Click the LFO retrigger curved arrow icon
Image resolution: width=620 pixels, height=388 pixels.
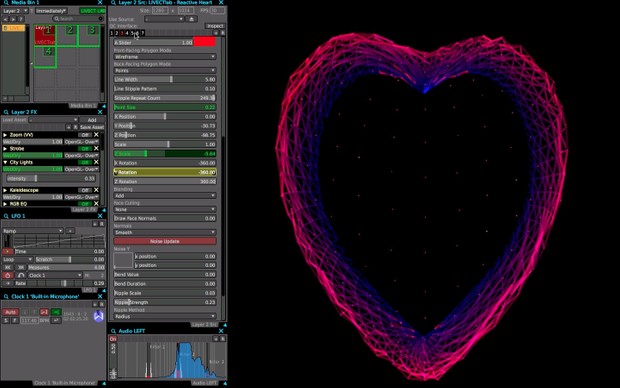tap(21, 275)
